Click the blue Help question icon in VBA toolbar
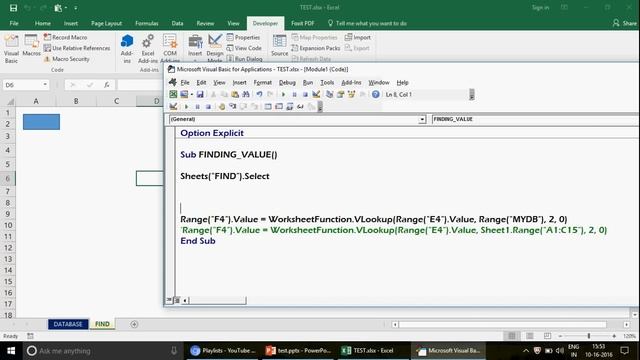Image resolution: width=640 pixels, height=360 pixels. [x=376, y=94]
